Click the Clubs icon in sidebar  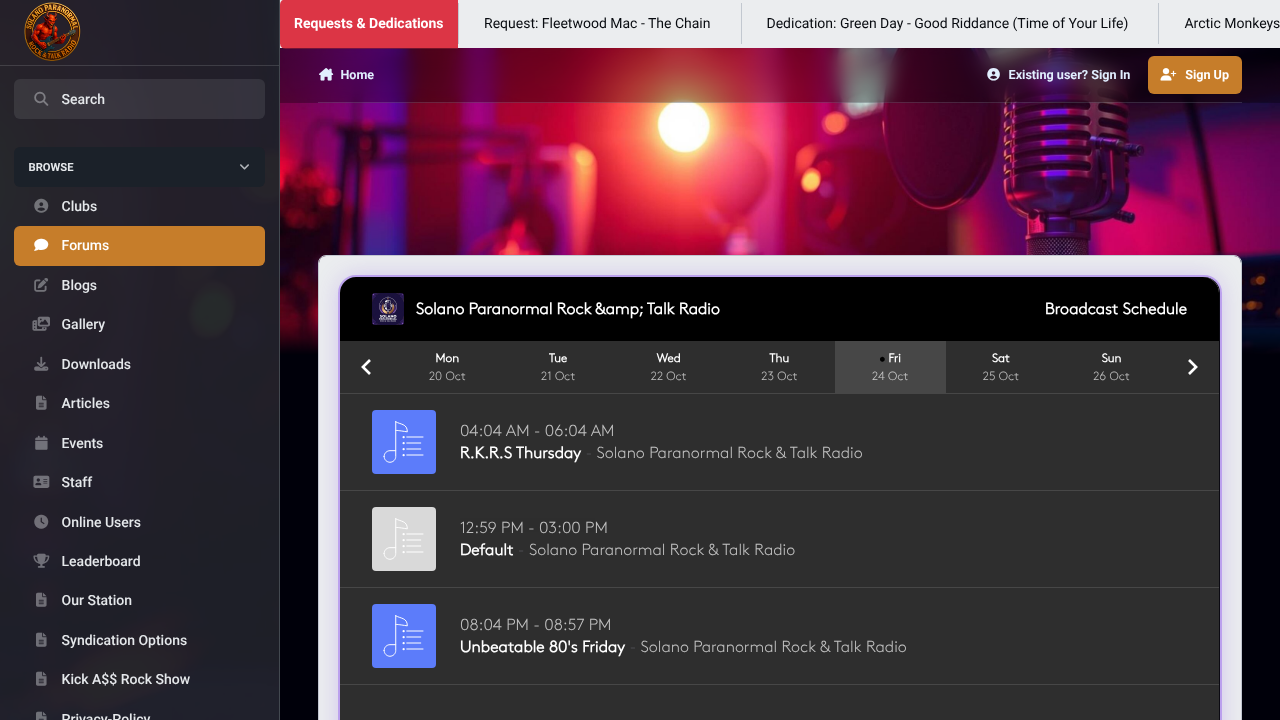[x=41, y=206]
